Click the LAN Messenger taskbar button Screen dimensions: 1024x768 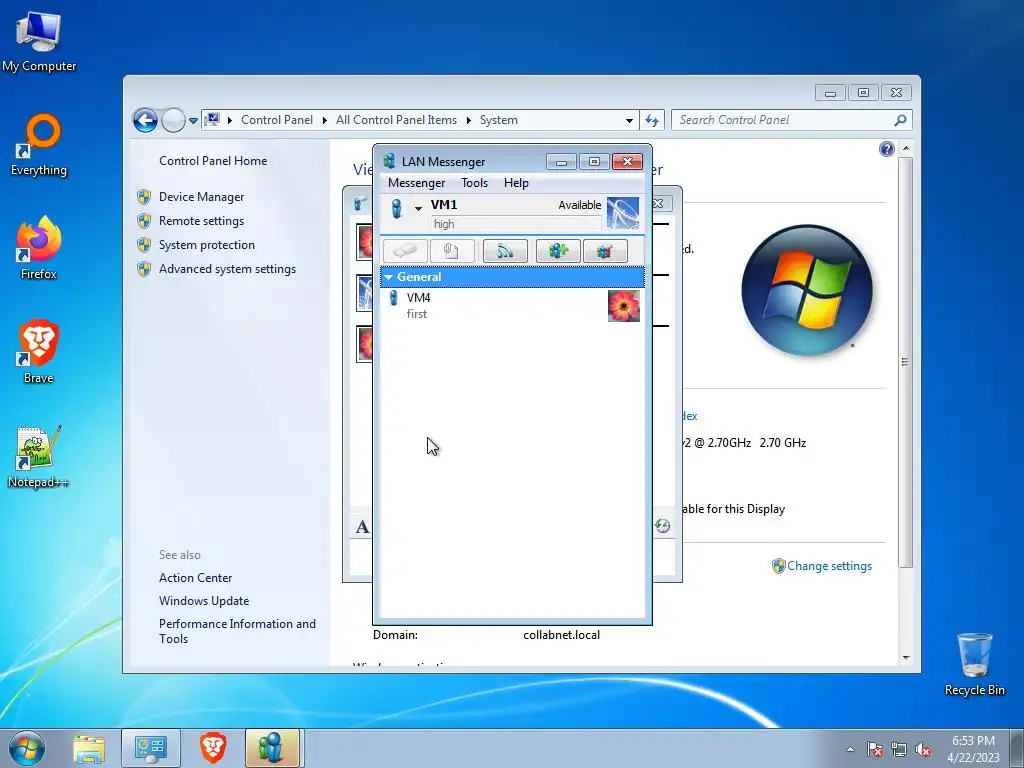(x=272, y=749)
